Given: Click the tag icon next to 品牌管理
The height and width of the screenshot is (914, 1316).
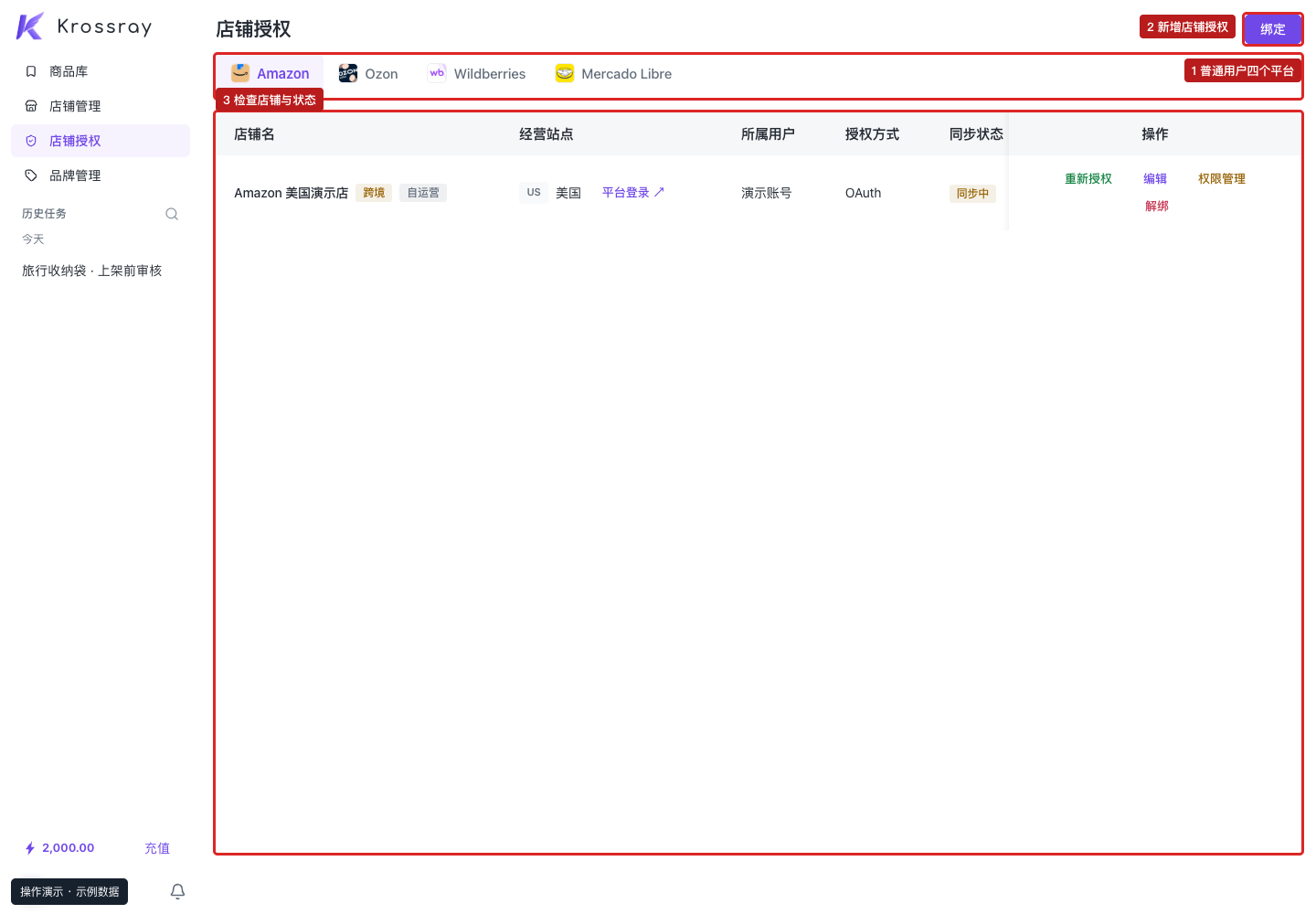Looking at the screenshot, I should (31, 175).
